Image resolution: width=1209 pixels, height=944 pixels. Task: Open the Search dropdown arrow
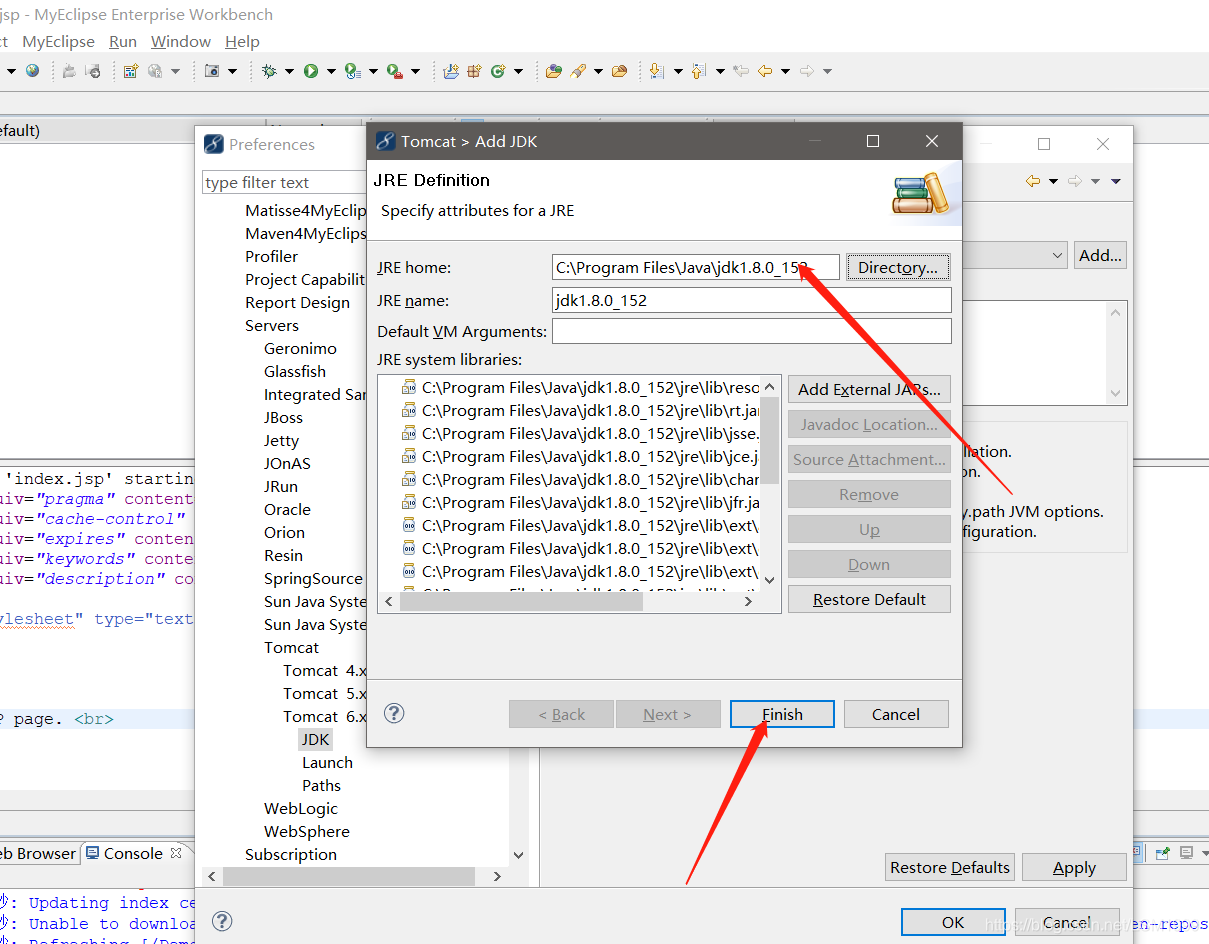pyautogui.click(x=598, y=71)
